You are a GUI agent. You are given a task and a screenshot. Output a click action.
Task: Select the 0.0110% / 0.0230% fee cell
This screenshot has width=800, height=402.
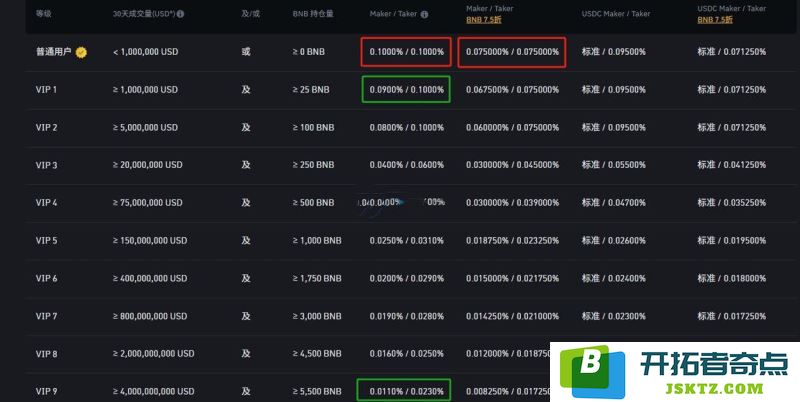pos(407,391)
